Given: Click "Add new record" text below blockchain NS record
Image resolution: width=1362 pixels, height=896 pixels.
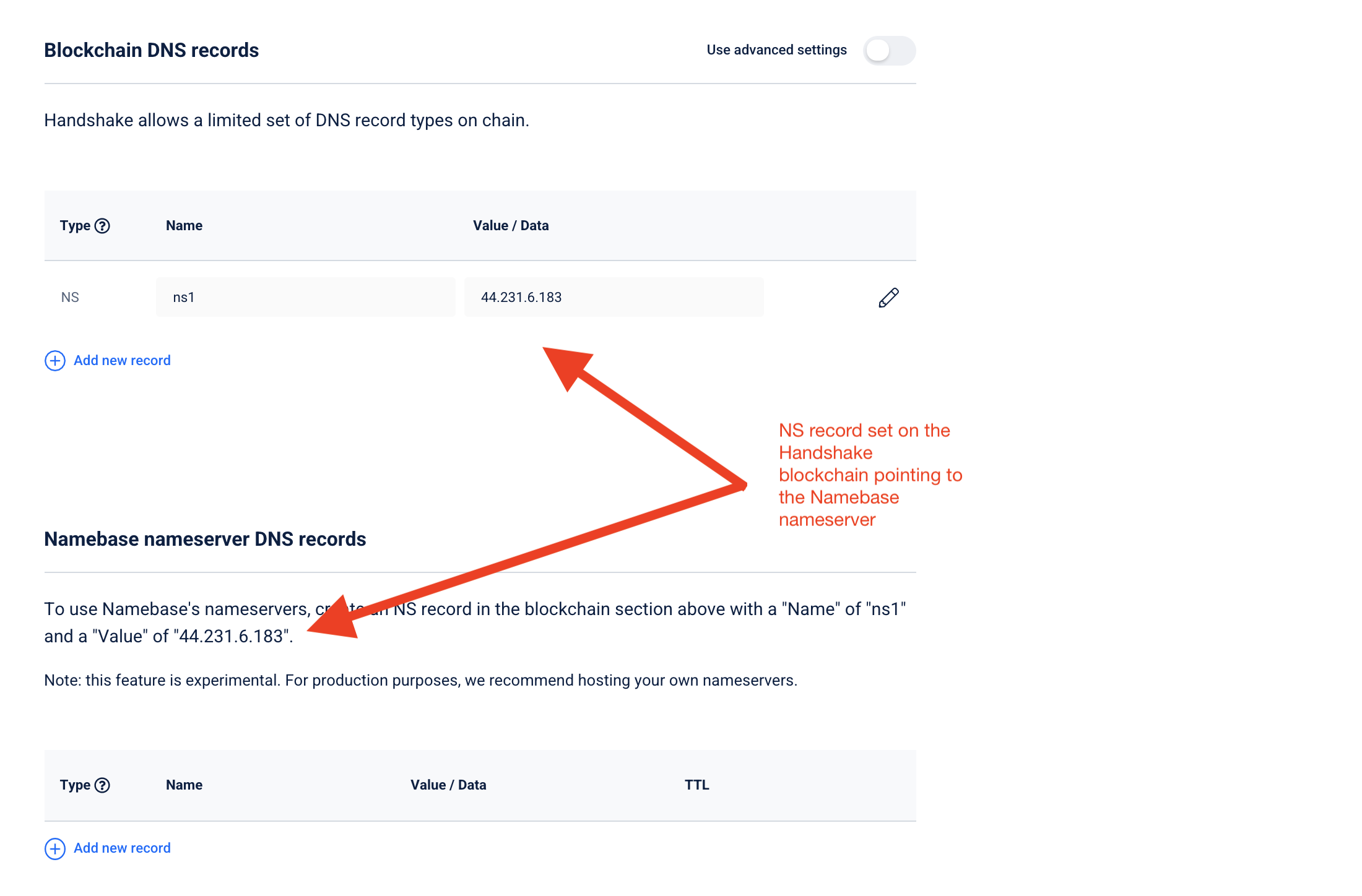Looking at the screenshot, I should click(122, 361).
